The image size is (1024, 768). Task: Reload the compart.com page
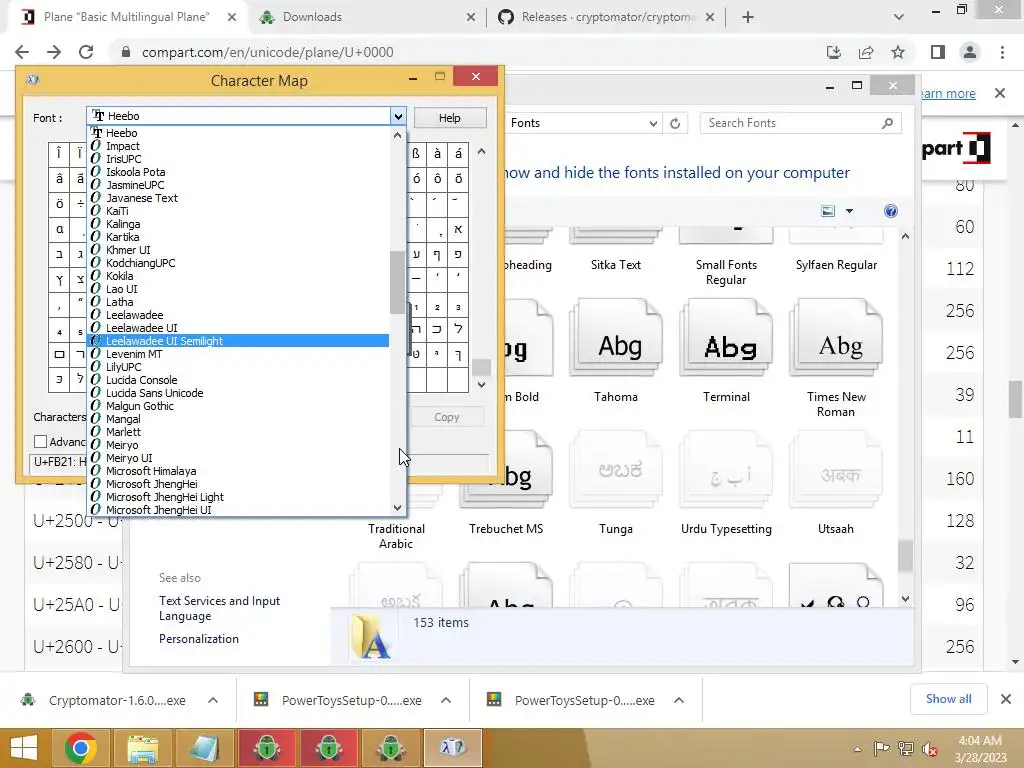[x=86, y=52]
